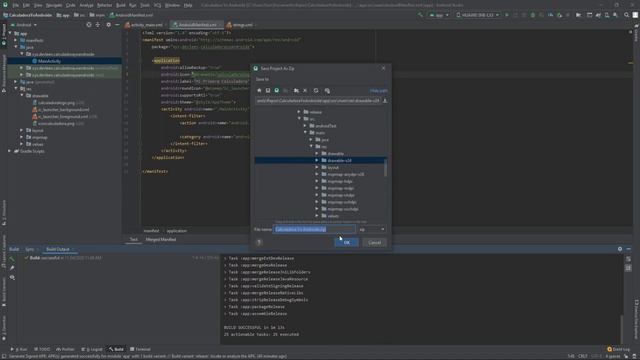Select the drawable-v24 folder row
The width and height of the screenshot is (640, 360).
point(320,160)
